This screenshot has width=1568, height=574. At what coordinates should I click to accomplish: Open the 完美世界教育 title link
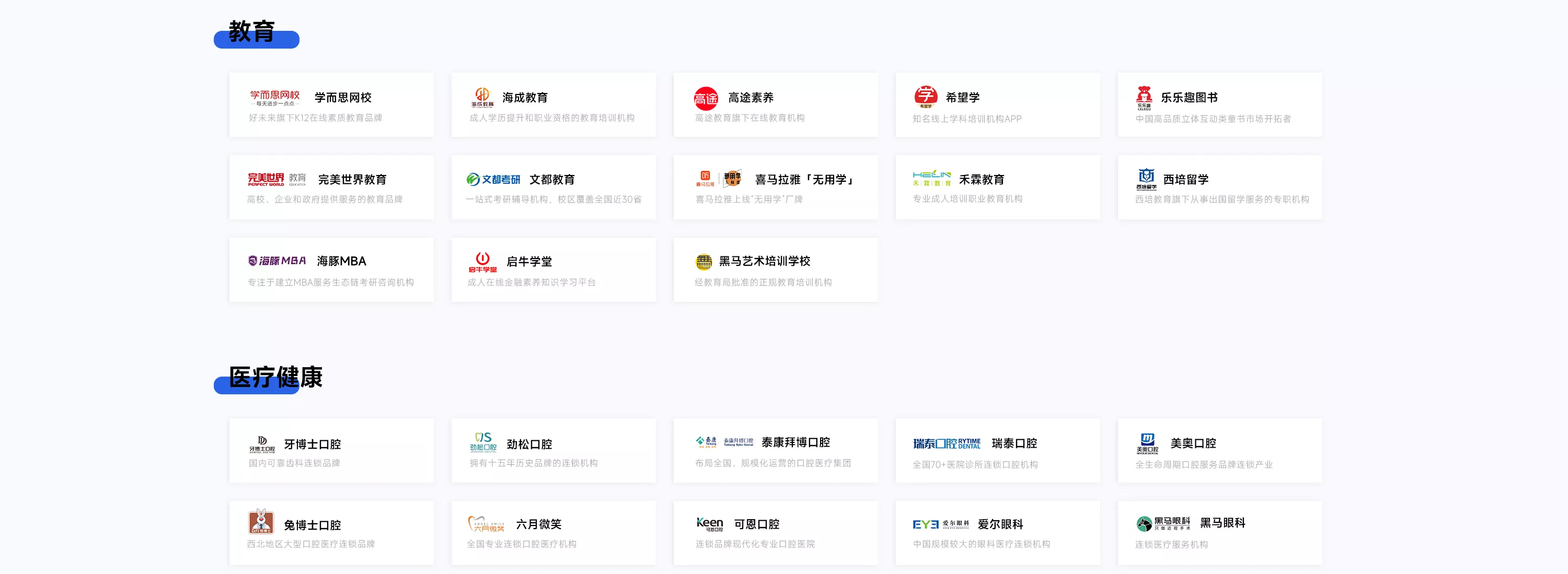coord(352,179)
